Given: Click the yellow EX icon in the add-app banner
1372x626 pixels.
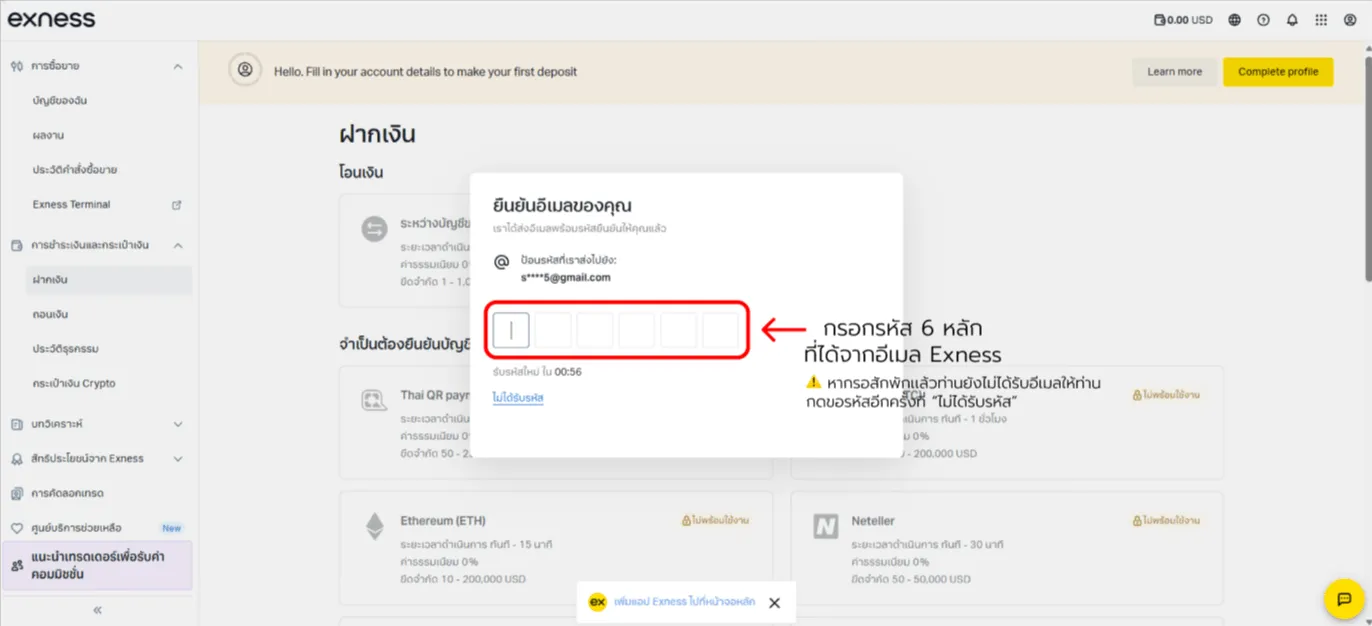Looking at the screenshot, I should point(597,602).
